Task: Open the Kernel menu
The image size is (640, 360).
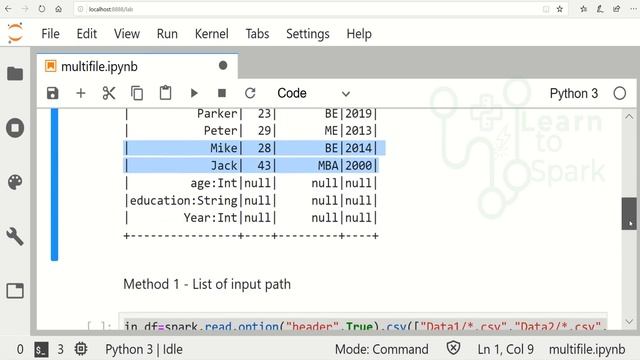Action: tap(211, 33)
